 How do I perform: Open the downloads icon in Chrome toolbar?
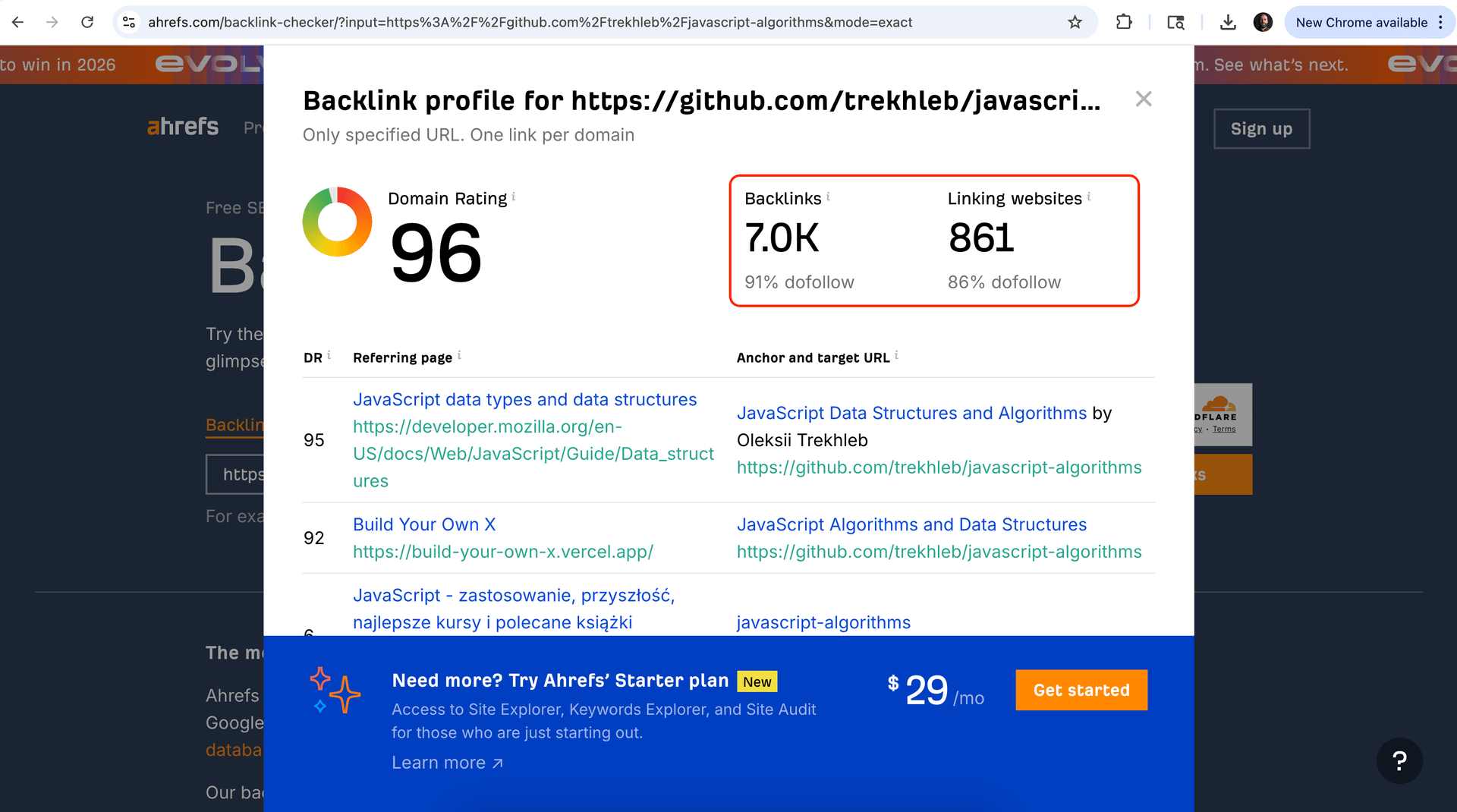pos(1228,22)
